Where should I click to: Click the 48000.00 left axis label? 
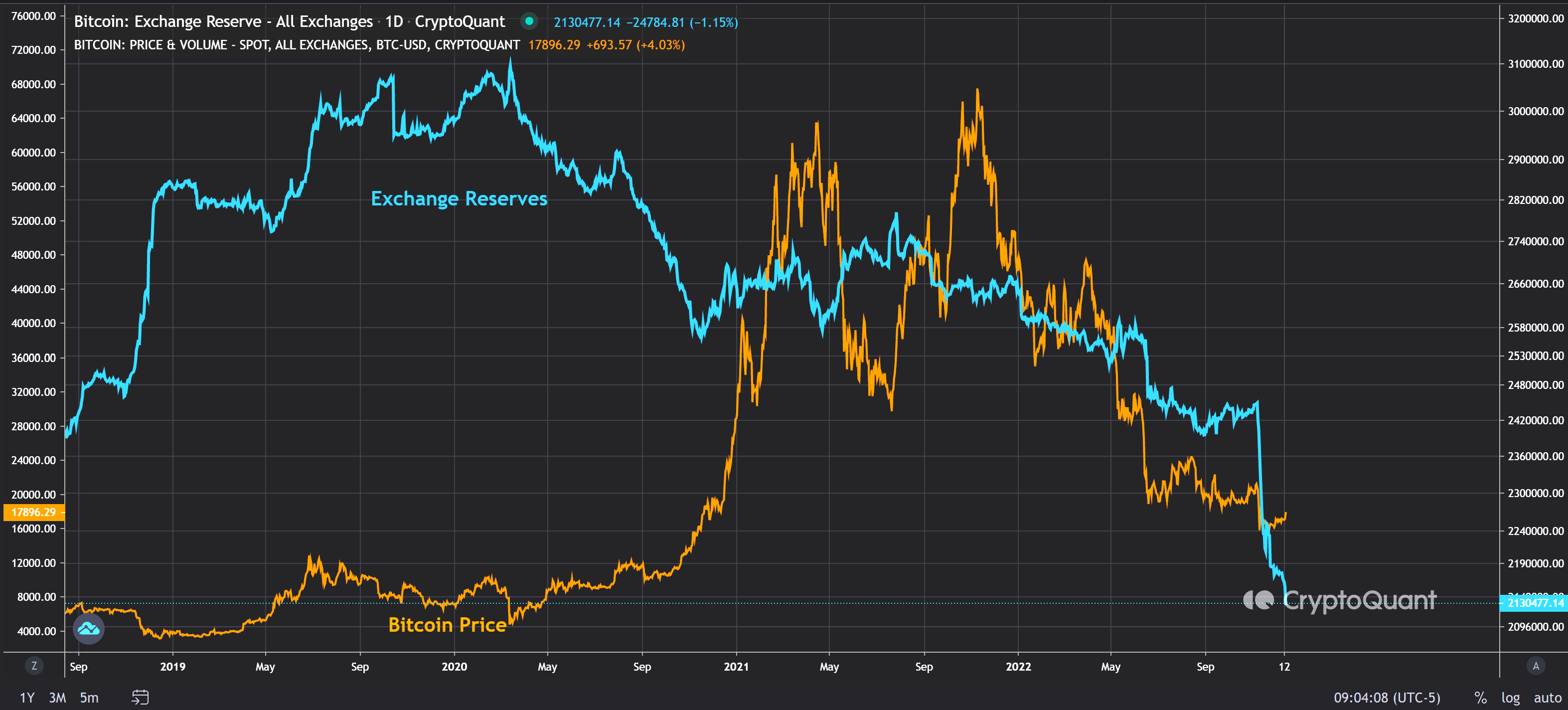(33, 254)
